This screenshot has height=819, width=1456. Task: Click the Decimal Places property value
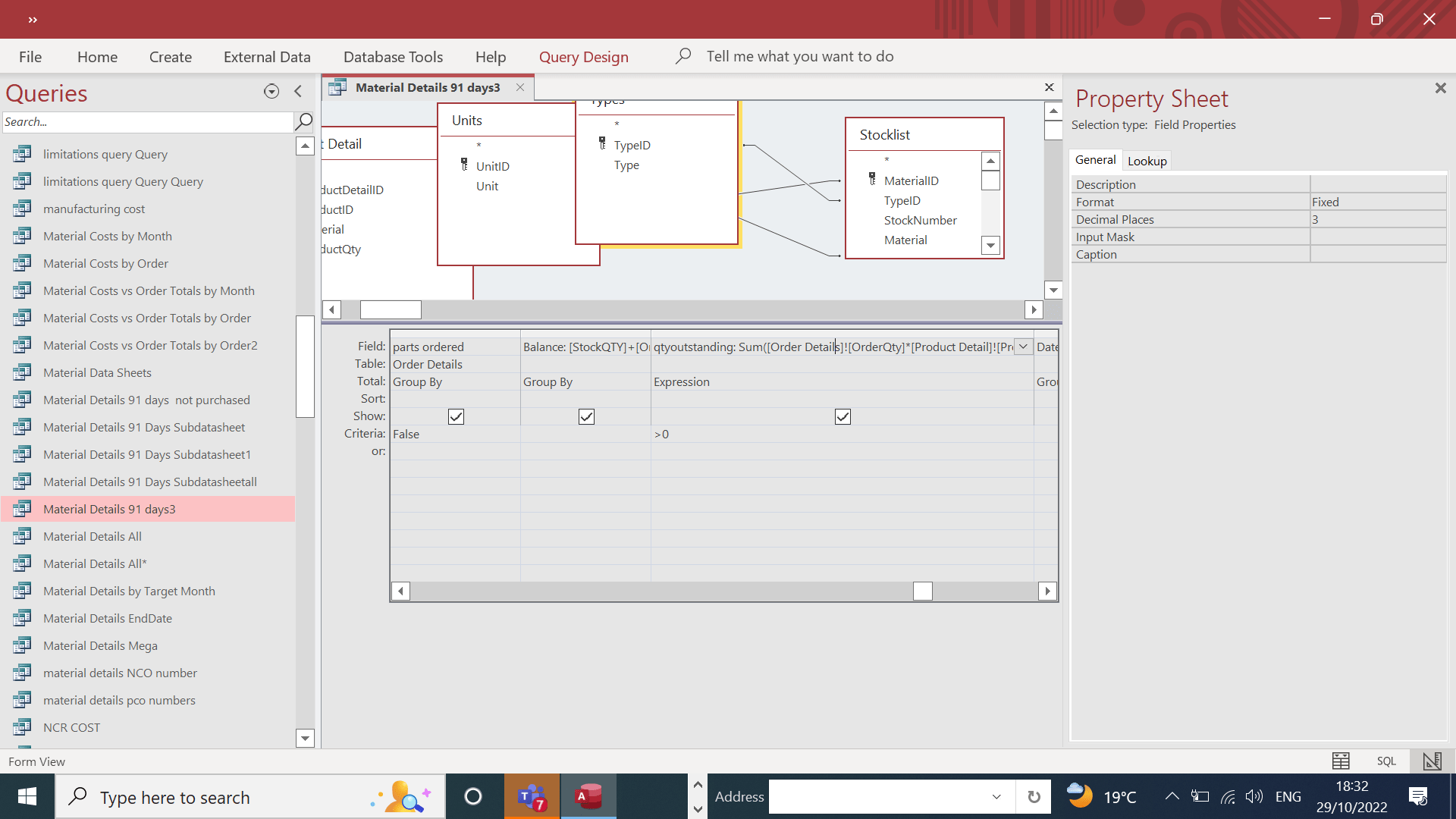tap(1377, 219)
